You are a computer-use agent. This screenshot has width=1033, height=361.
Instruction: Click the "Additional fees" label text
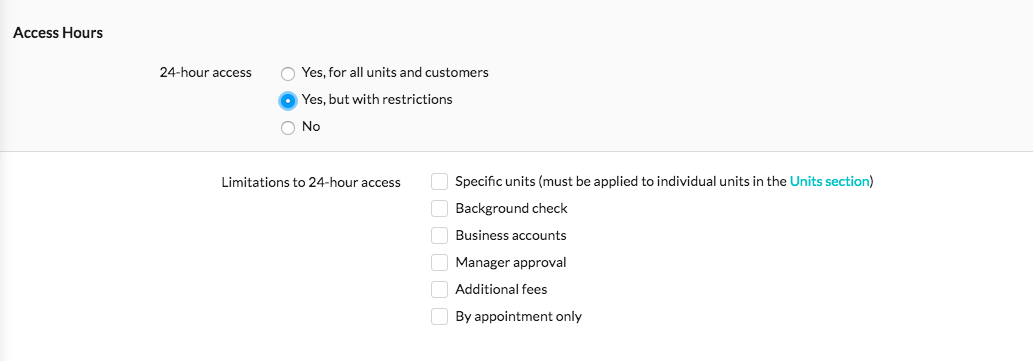[501, 289]
